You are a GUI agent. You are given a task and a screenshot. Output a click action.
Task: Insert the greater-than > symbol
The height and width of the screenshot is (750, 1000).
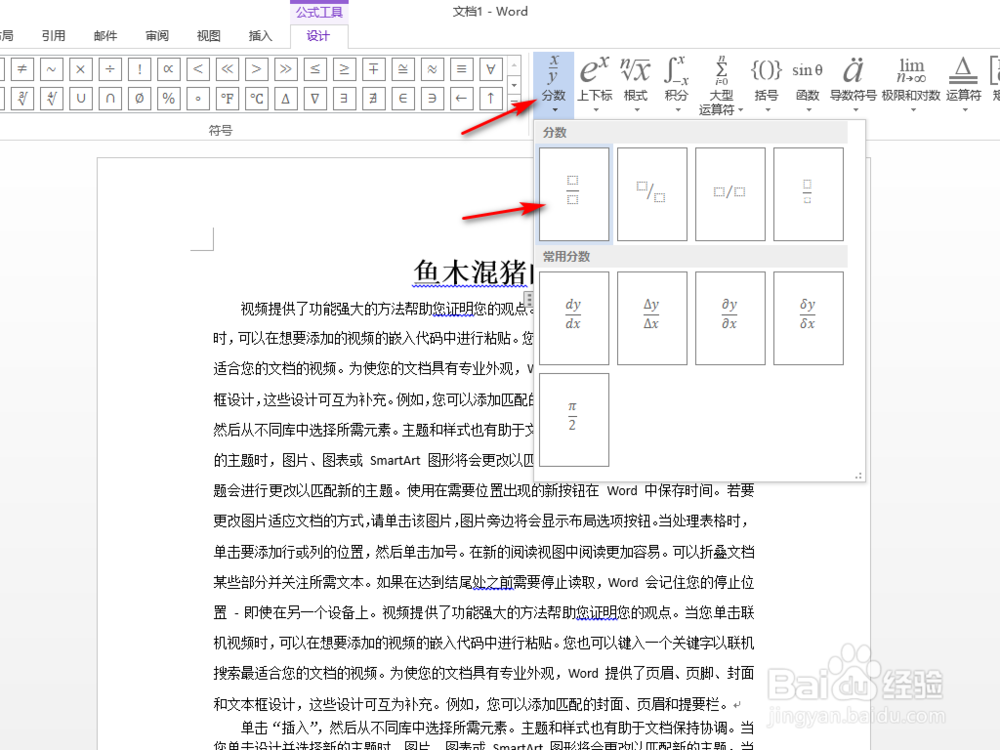tap(256, 69)
